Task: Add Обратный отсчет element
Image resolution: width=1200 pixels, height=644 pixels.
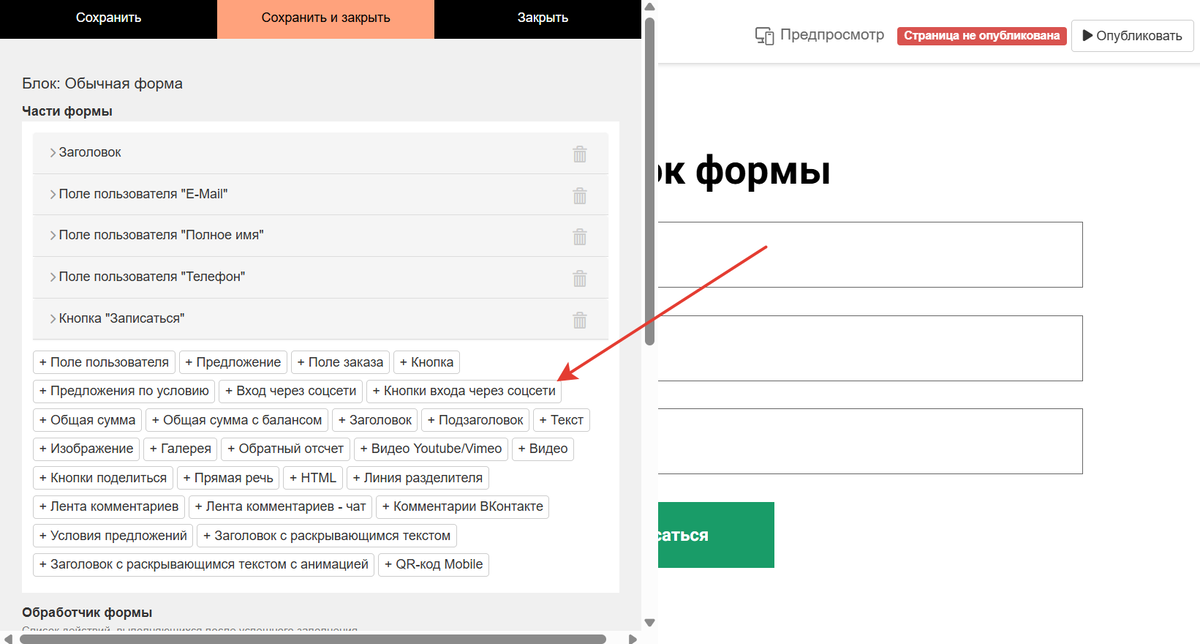Action: click(x=285, y=449)
